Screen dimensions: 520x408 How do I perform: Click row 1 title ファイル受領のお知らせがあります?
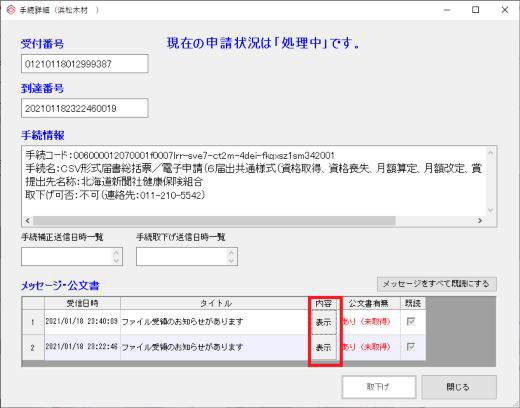[x=182, y=322]
